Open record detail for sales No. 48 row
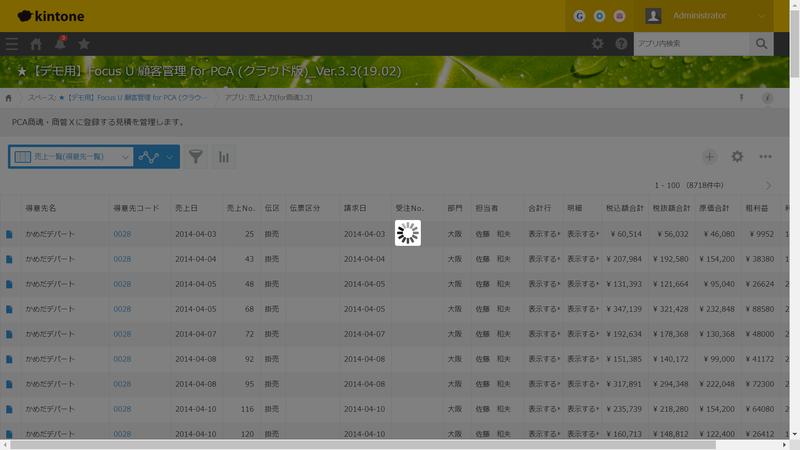 point(9,284)
